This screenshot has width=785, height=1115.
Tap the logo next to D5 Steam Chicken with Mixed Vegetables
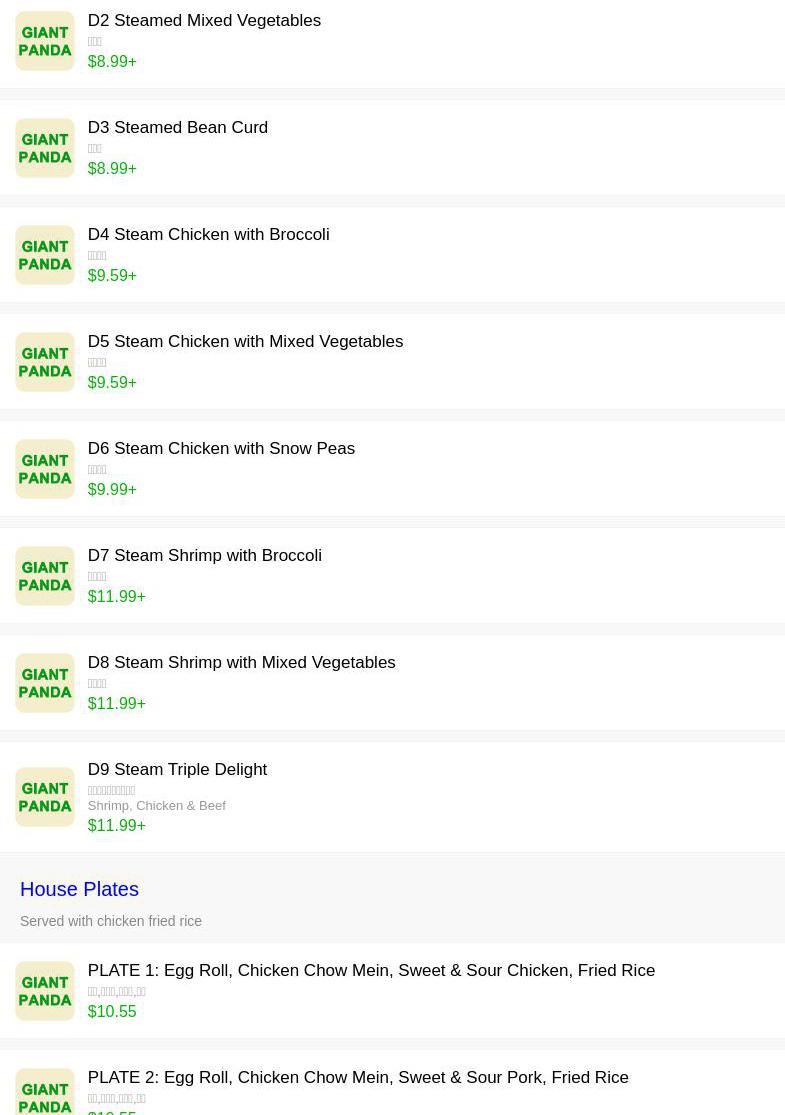[45, 362]
